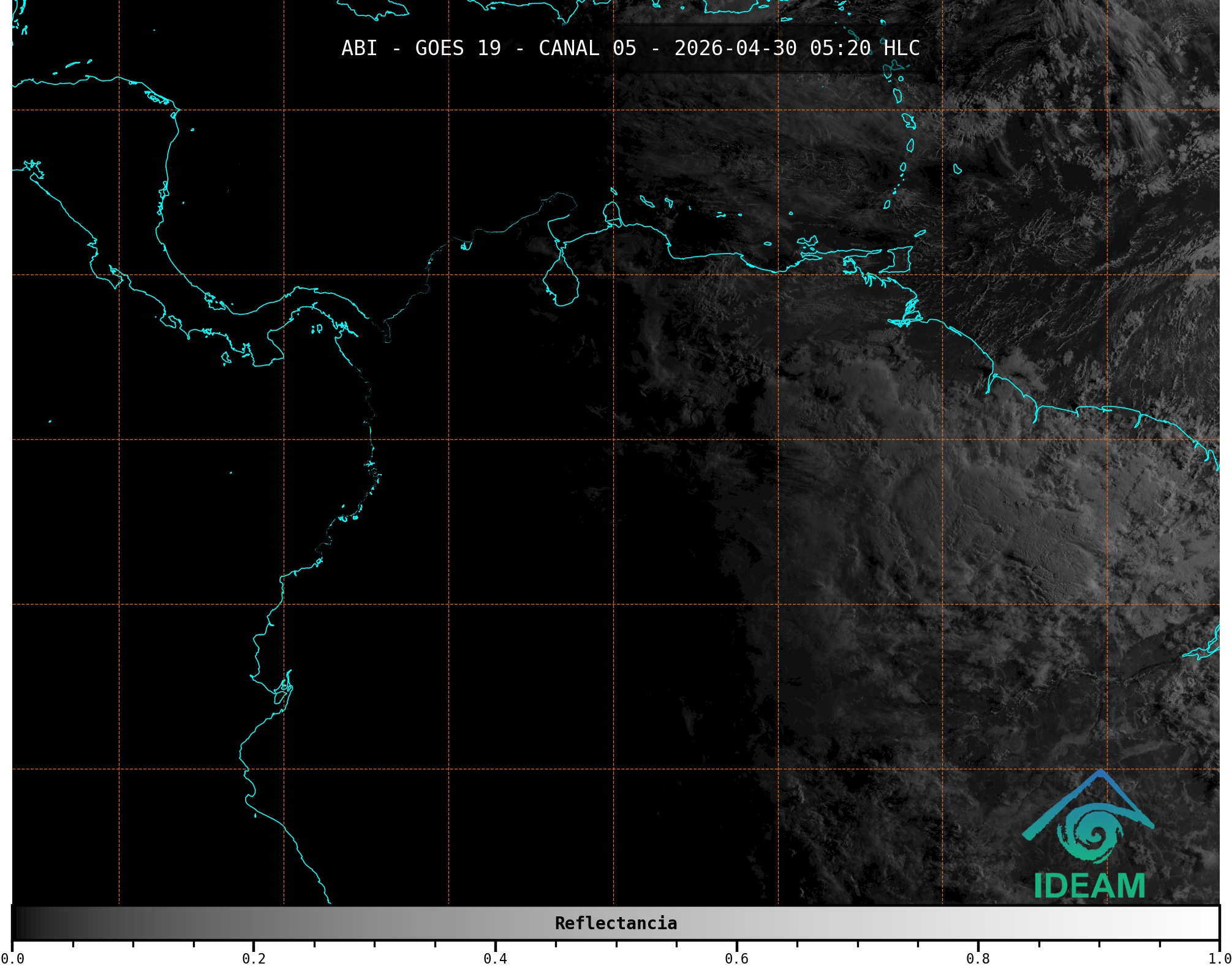Click the 0.8 tick label on colorbar
The image size is (1232, 966).
tap(978, 958)
